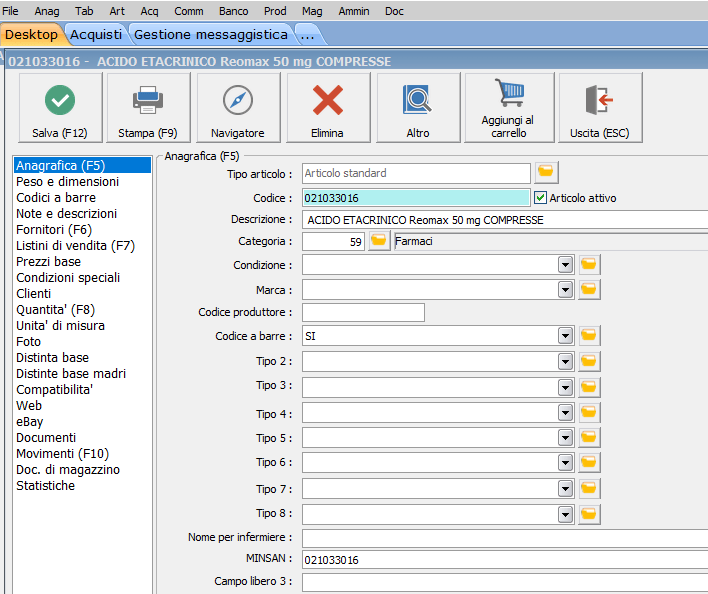Click the Stampa (F9) printer icon
The width and height of the screenshot is (708, 594).
coord(148,101)
